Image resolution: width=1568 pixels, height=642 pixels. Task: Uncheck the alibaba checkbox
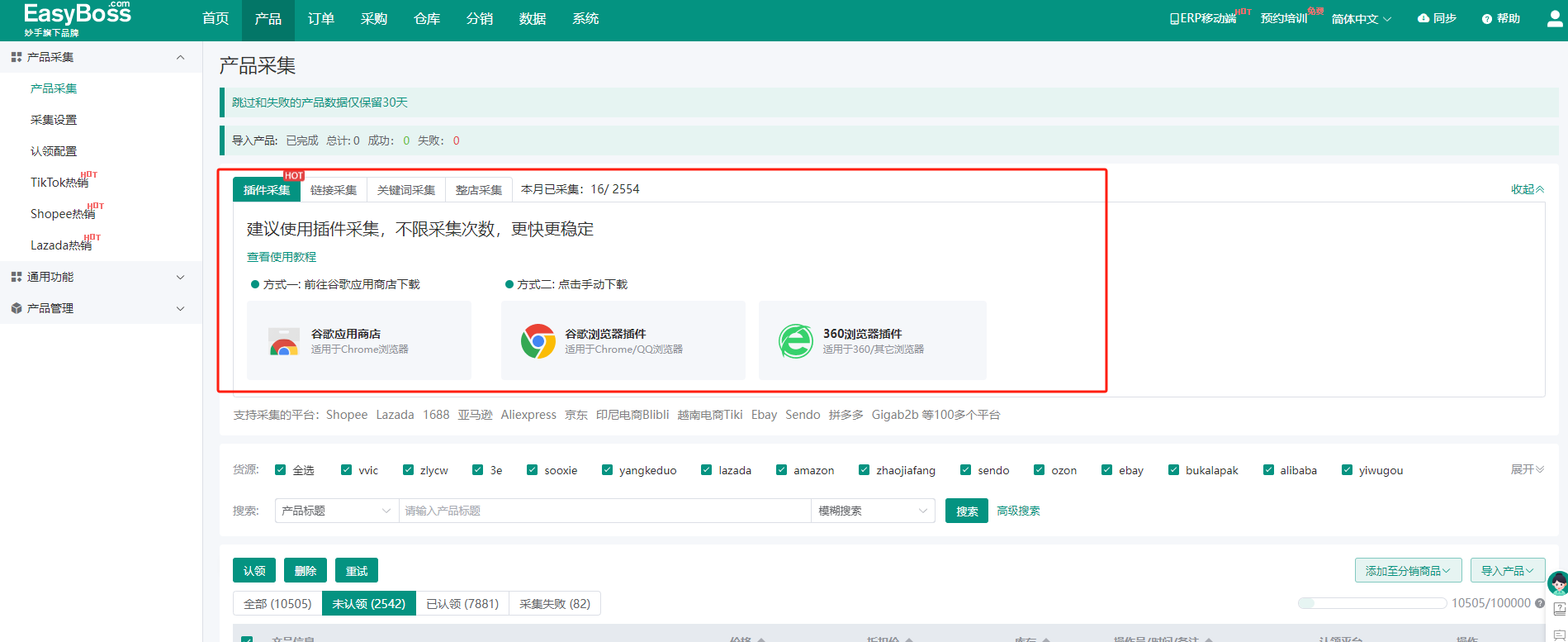[1269, 470]
